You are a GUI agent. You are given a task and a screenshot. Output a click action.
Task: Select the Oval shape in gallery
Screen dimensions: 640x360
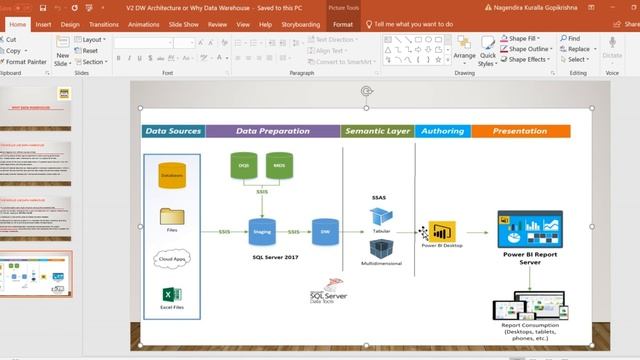(428, 40)
